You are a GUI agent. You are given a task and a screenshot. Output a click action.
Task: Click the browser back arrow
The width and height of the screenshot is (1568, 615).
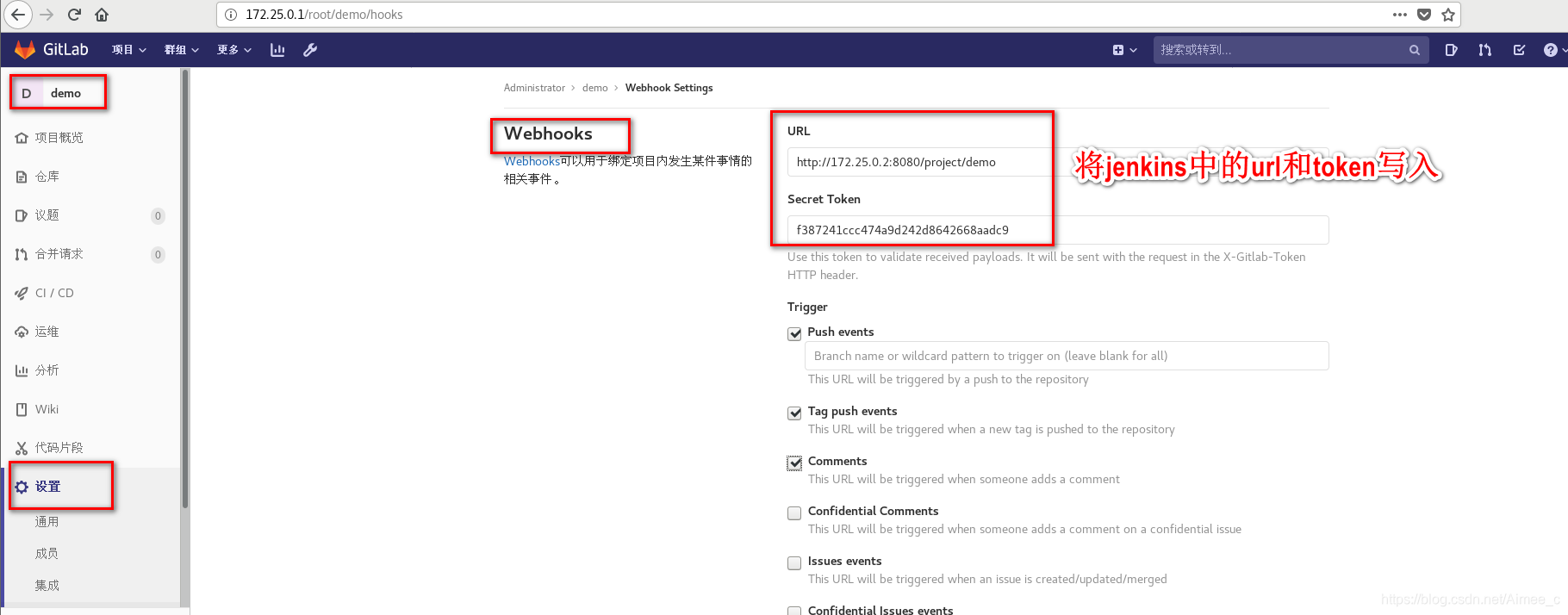[x=18, y=15]
